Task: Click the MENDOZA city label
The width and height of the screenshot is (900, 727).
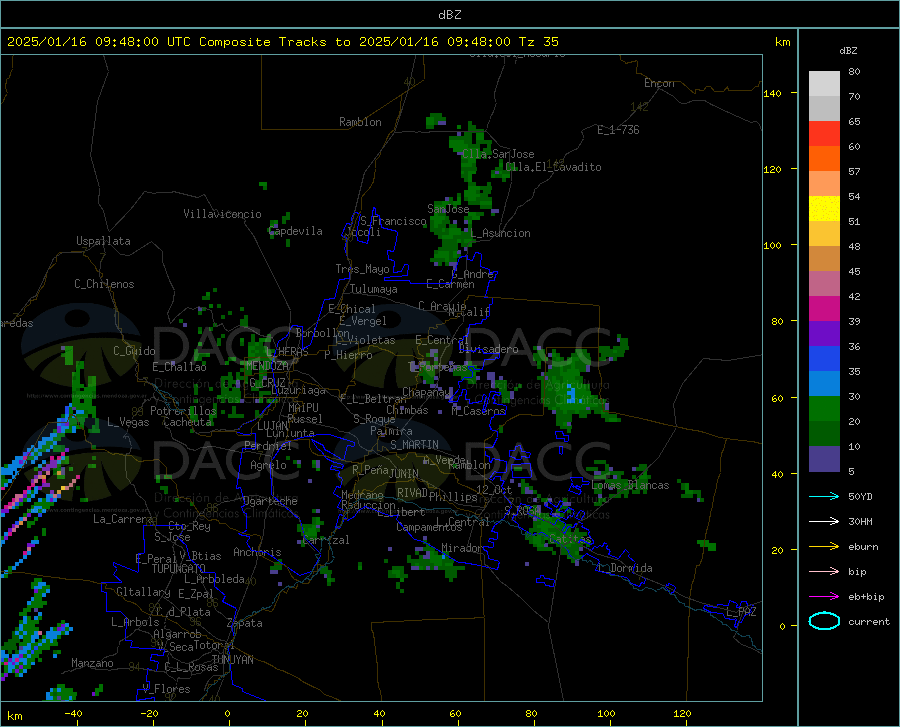Action: (x=267, y=366)
